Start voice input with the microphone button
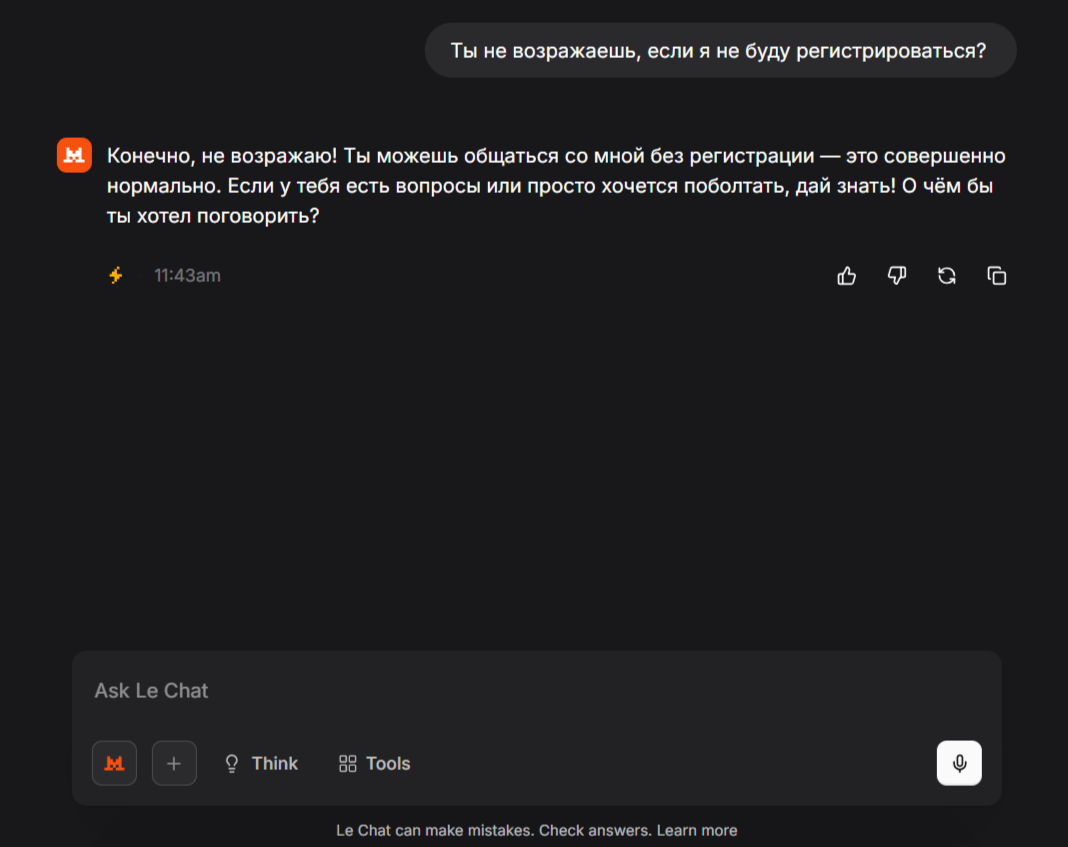Image resolution: width=1068 pixels, height=847 pixels. point(959,763)
